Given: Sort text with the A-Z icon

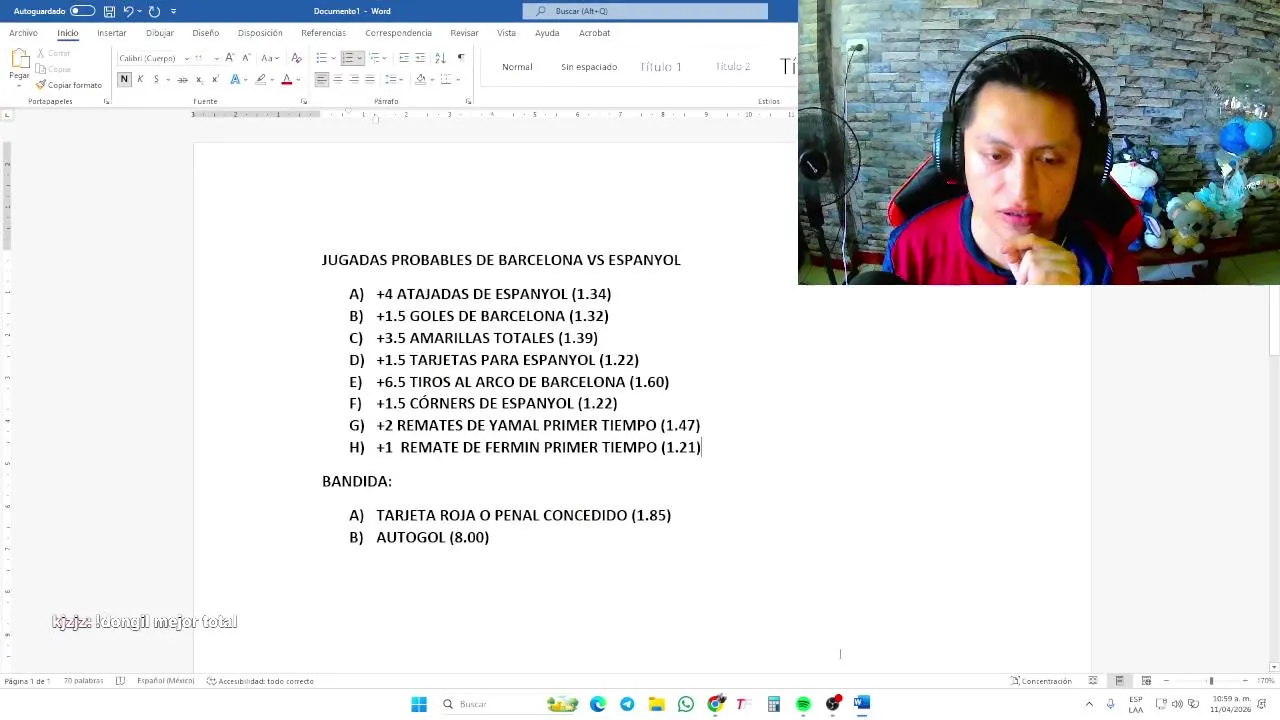Looking at the screenshot, I should pos(440,58).
